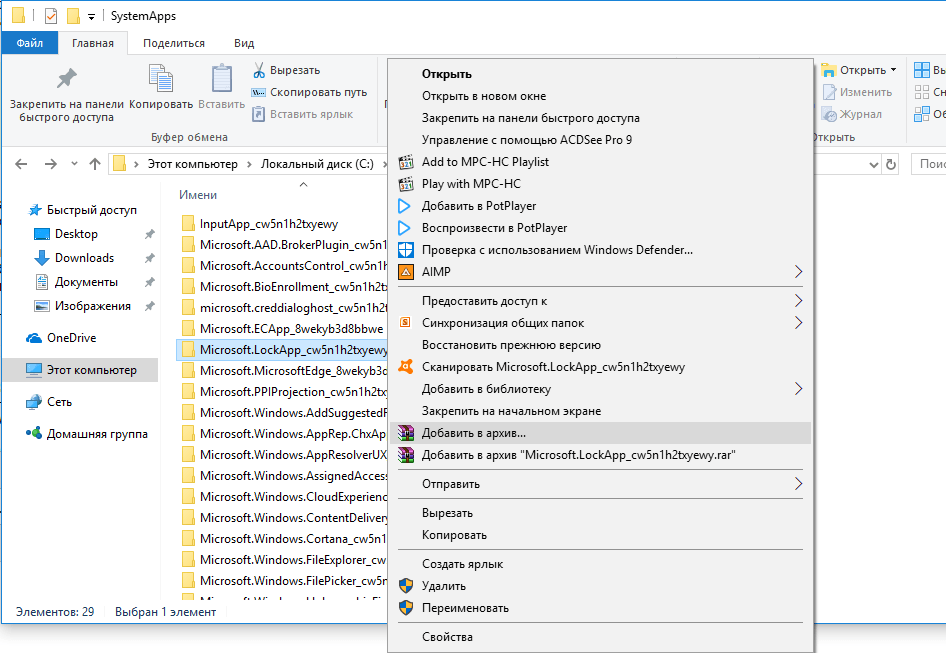This screenshot has height=653, width=946.
Task: Select folder Microsoft.ECApp_8wekyb3d8bbwe
Action: tap(282, 329)
